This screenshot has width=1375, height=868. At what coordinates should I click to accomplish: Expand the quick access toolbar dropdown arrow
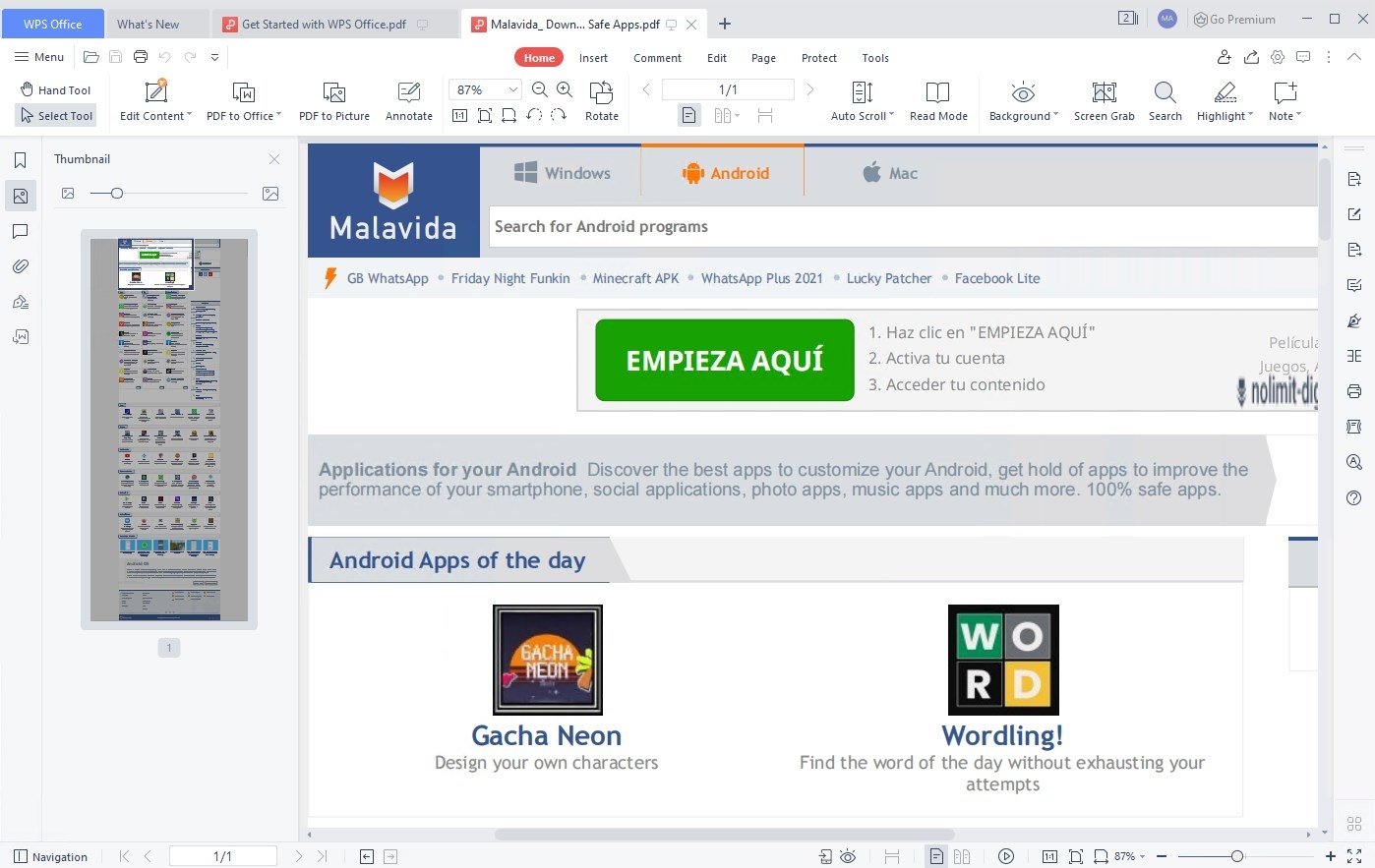coord(214,57)
